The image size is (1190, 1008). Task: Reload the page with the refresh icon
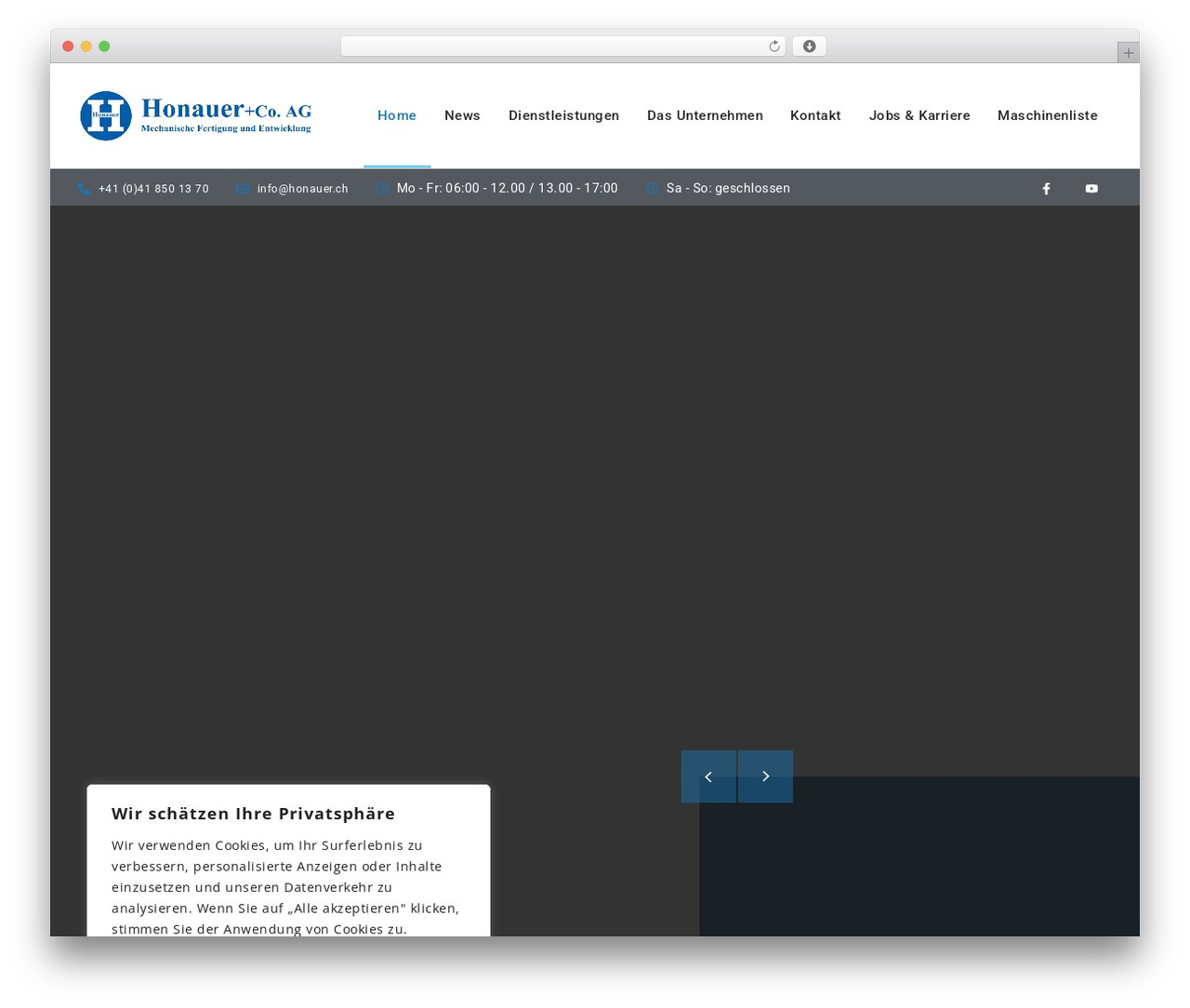coord(773,46)
